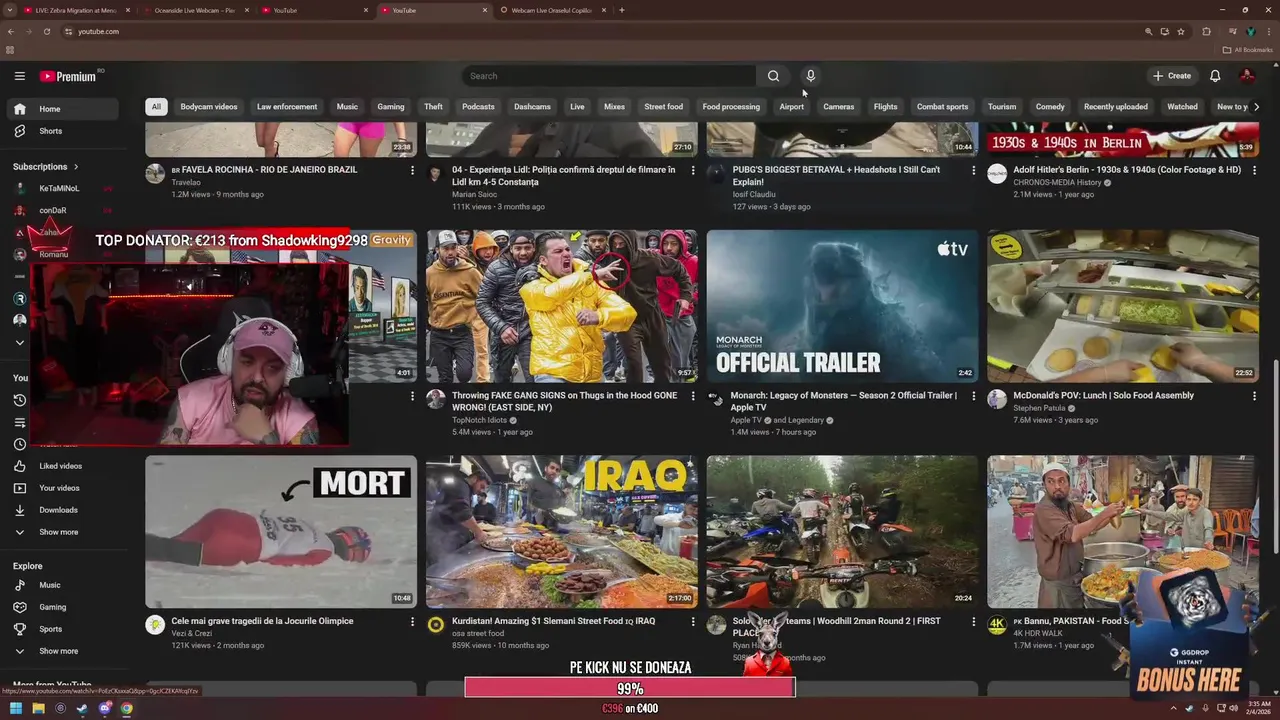
Task: Open options for Kurdistan Street Food video
Action: click(x=692, y=622)
